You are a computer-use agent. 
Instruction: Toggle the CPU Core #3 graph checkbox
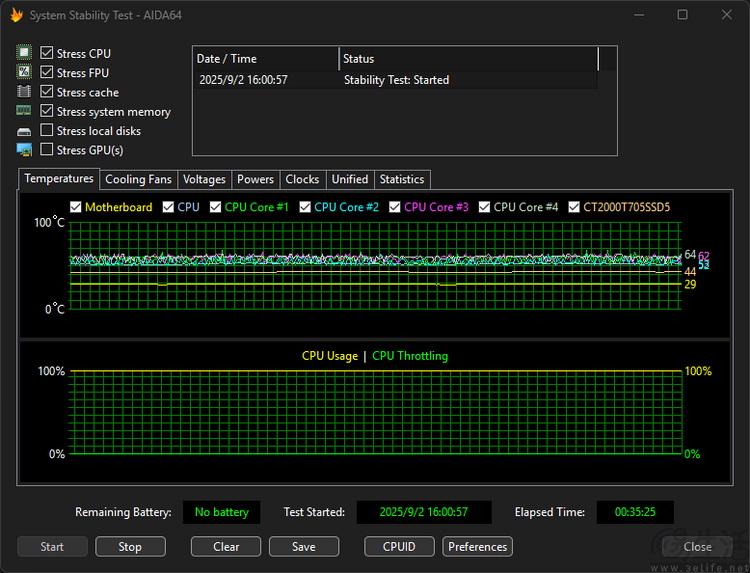[x=395, y=207]
